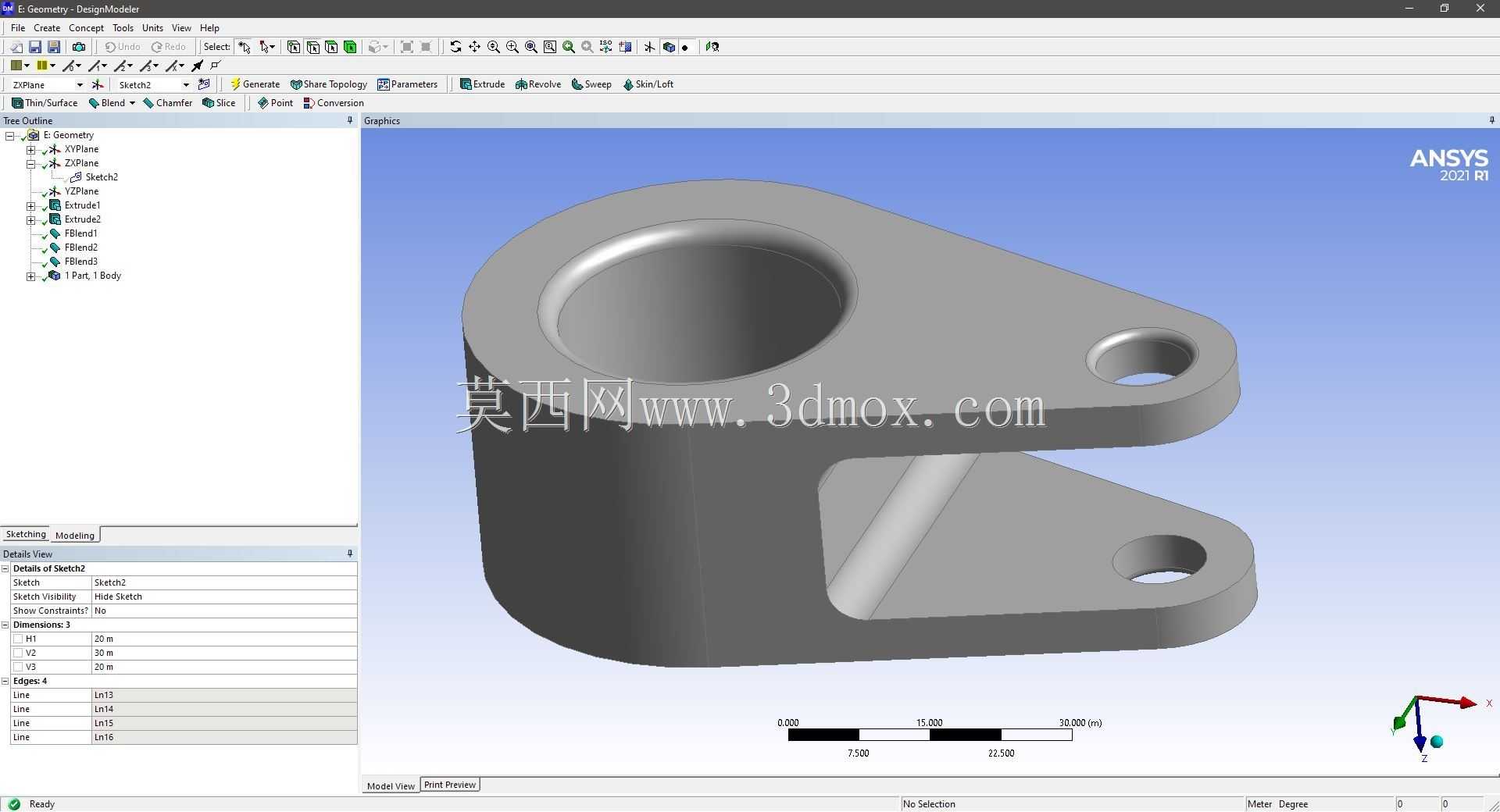Click the Share Topology button
The image size is (1500, 812).
[x=328, y=84]
